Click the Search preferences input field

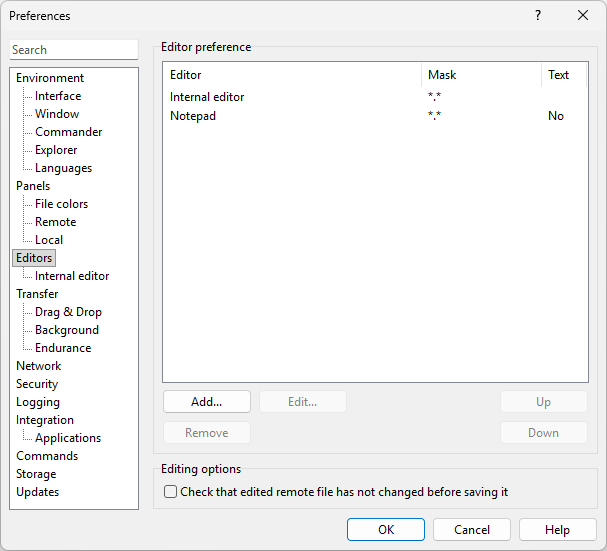(x=74, y=50)
